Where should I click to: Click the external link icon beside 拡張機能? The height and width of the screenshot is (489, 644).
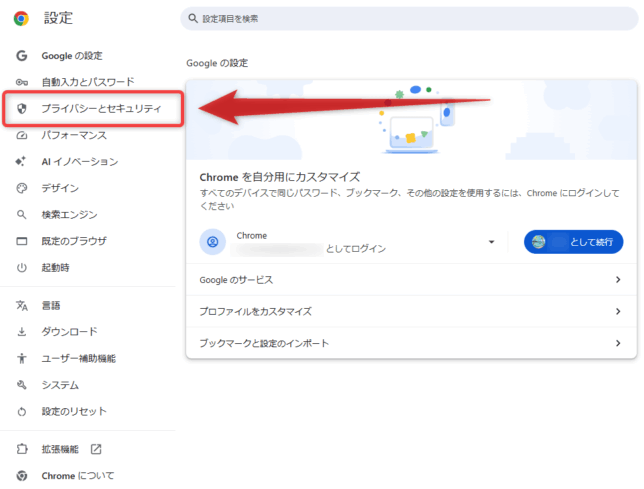pos(96,449)
